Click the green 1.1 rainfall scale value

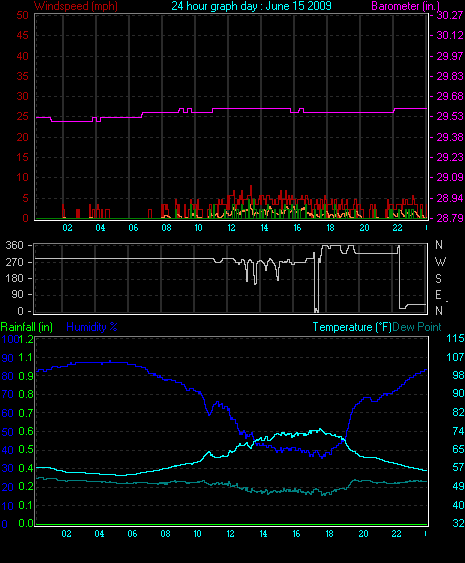pos(25,358)
